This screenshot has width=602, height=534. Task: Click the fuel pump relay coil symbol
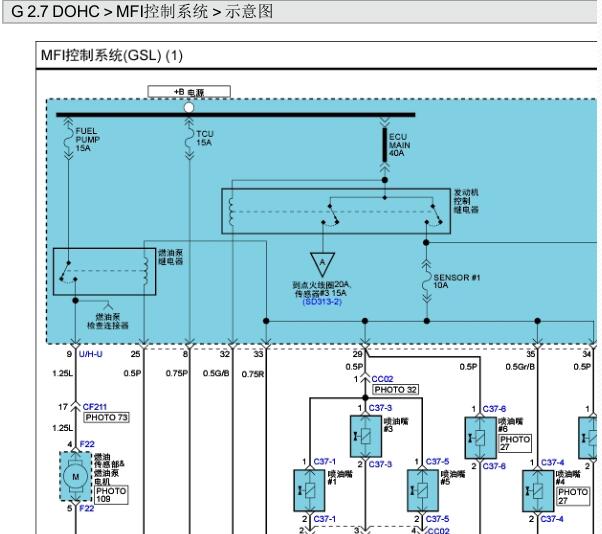click(x=146, y=271)
